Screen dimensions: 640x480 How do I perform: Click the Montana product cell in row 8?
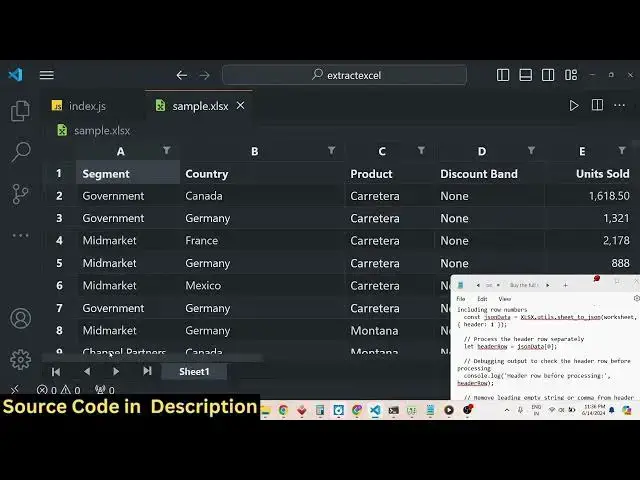[390, 331]
